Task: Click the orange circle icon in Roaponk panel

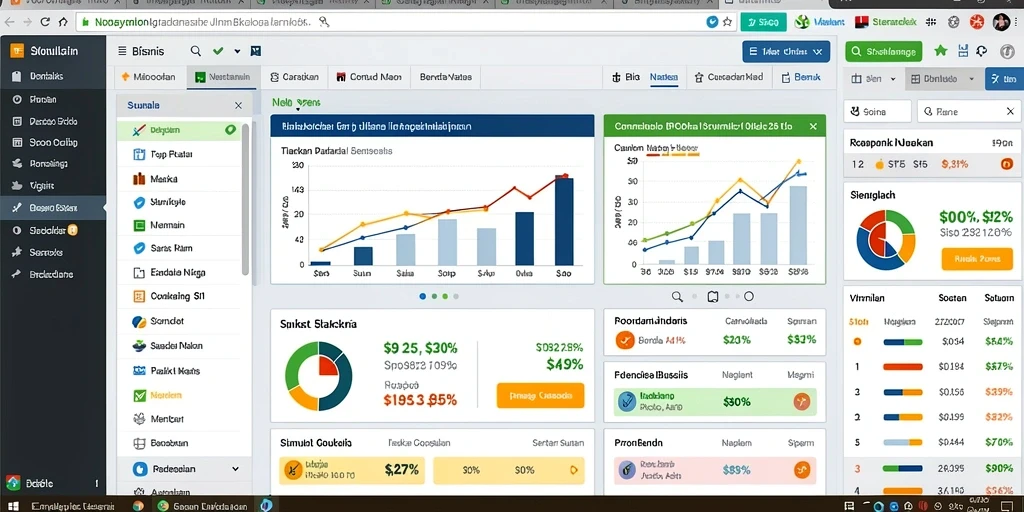Action: click(x=1006, y=165)
